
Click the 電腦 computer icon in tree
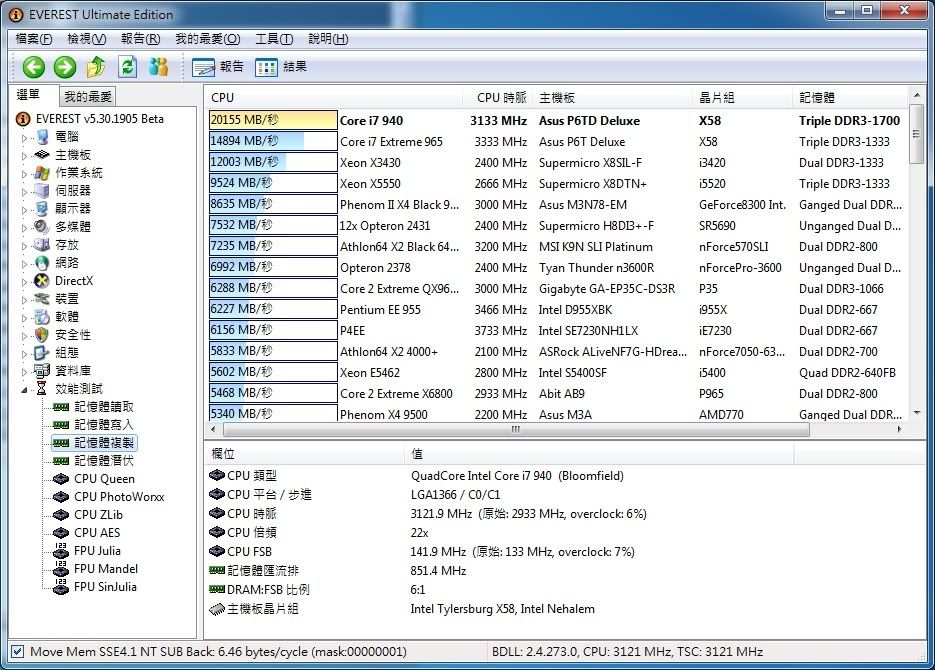[x=42, y=137]
